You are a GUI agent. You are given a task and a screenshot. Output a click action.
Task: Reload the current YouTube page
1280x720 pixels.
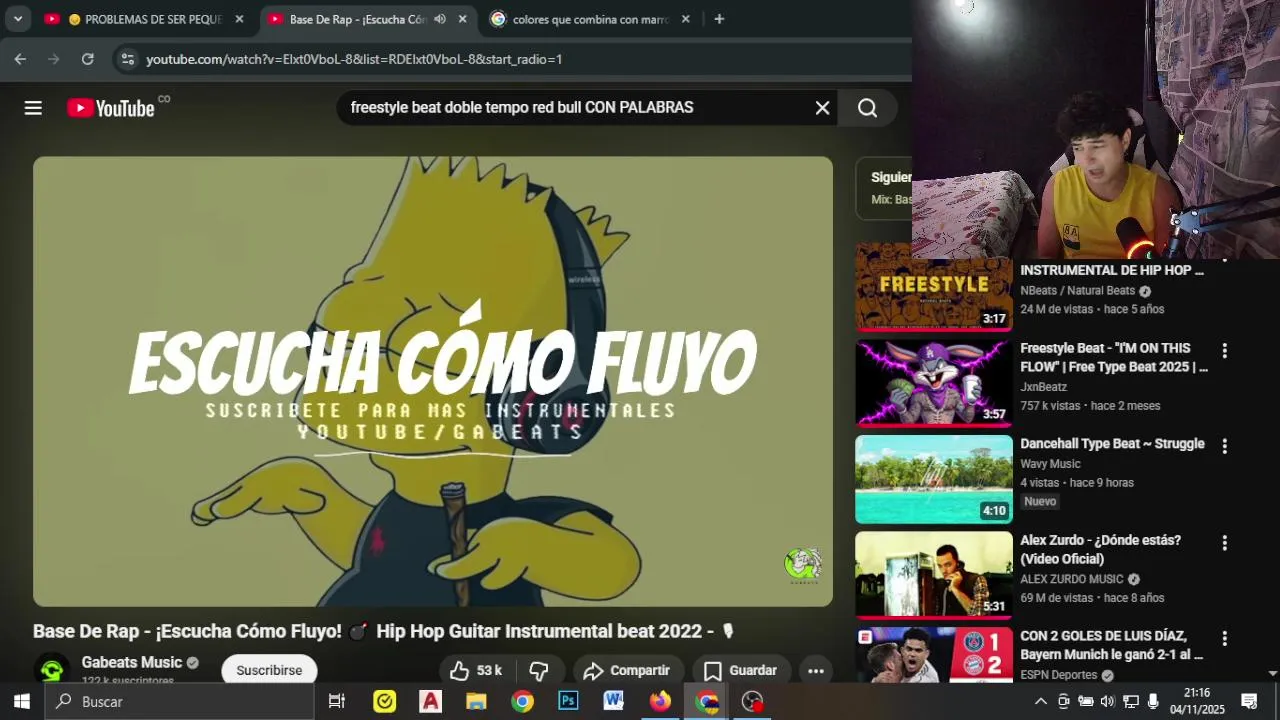coord(87,59)
